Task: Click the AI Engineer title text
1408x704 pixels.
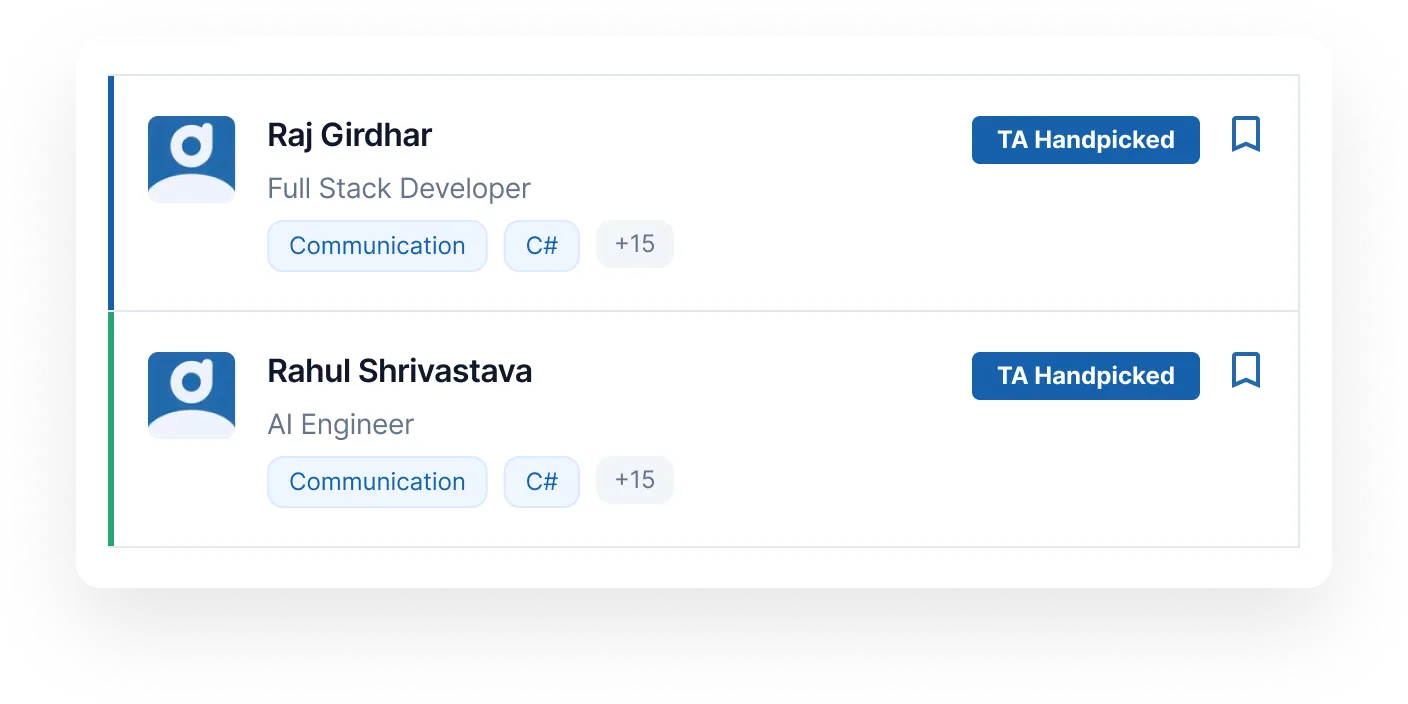Action: pos(340,424)
